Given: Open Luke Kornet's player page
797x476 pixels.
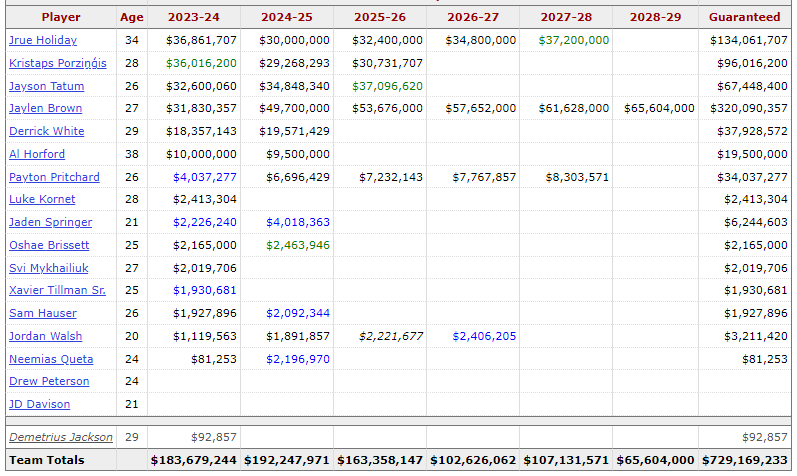Looking at the screenshot, I should point(42,199).
